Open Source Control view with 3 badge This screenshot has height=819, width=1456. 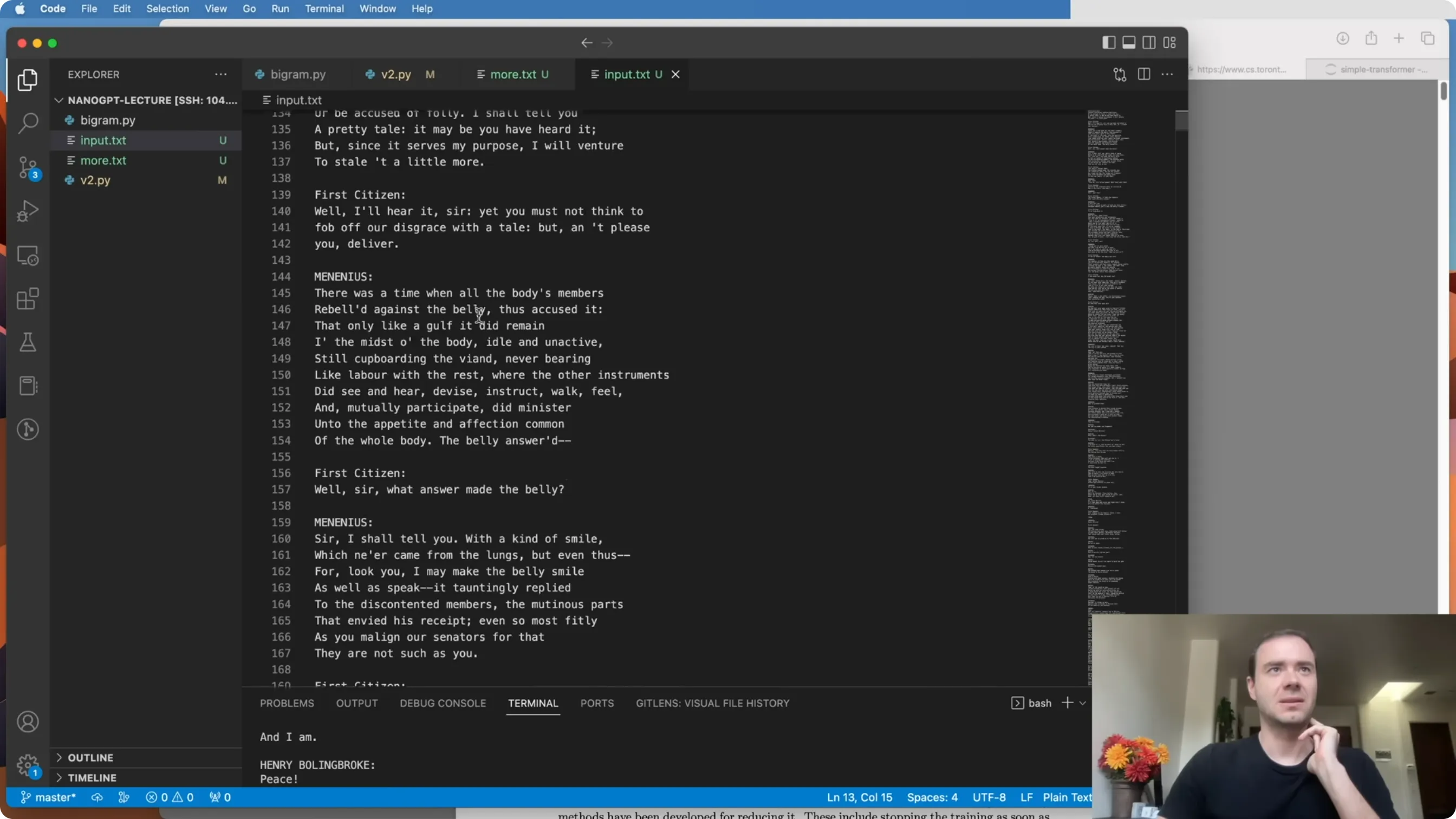pyautogui.click(x=27, y=168)
